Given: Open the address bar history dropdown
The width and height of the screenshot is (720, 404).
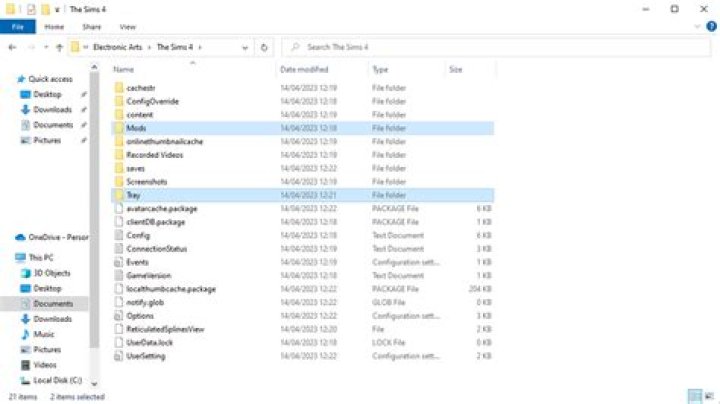Looking at the screenshot, I should point(246,47).
